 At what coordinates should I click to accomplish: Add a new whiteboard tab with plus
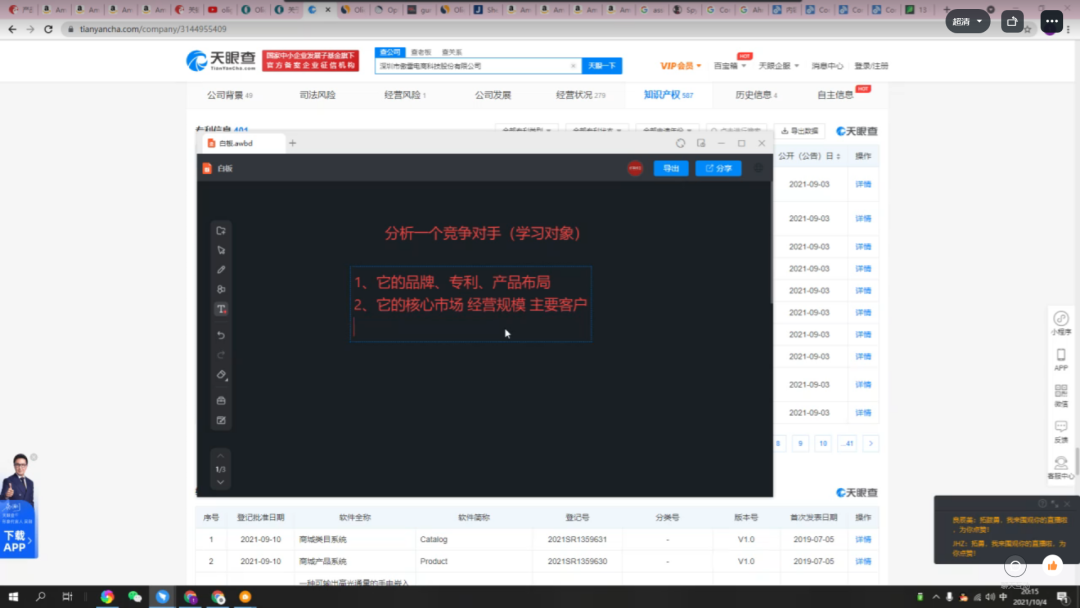(x=293, y=143)
